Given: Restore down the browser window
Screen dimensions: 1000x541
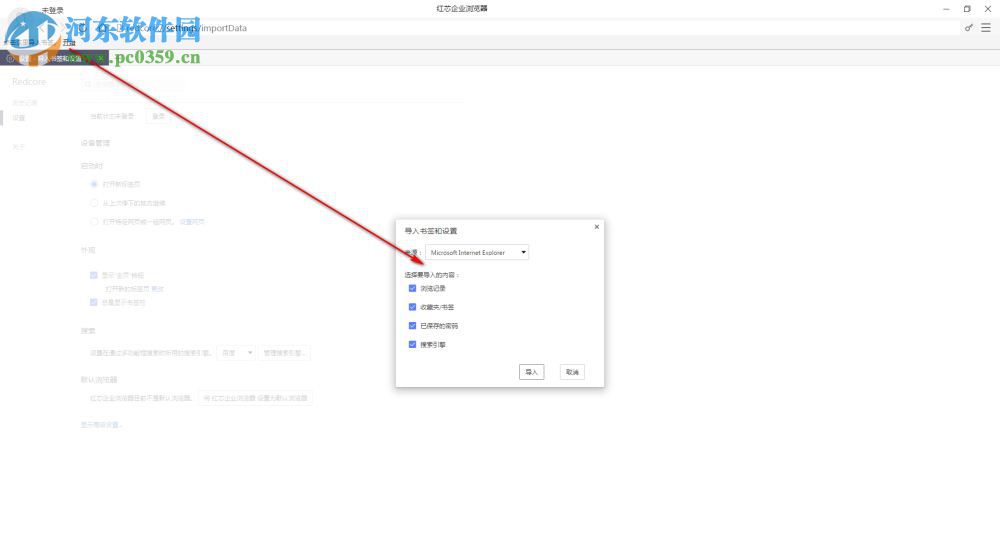Looking at the screenshot, I should [x=967, y=9].
